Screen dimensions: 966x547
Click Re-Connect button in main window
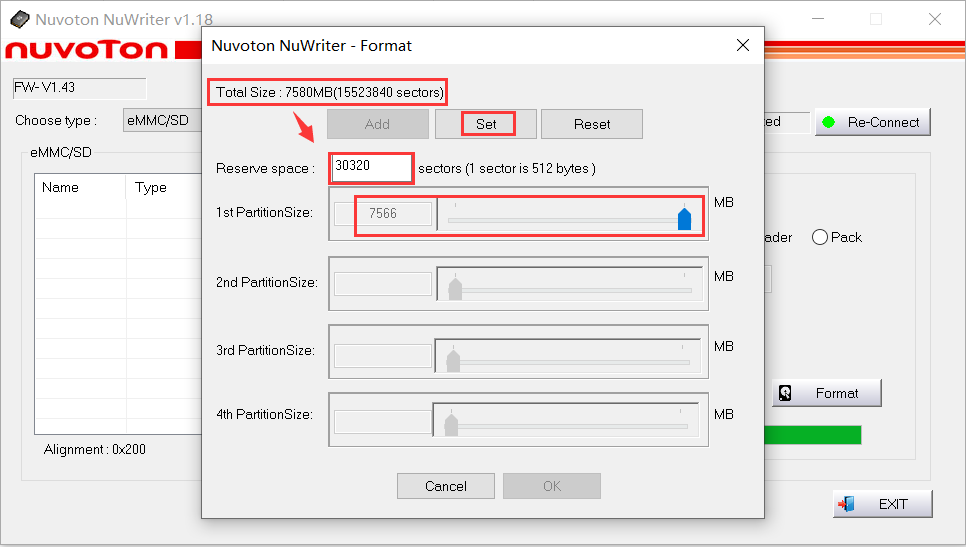(873, 122)
